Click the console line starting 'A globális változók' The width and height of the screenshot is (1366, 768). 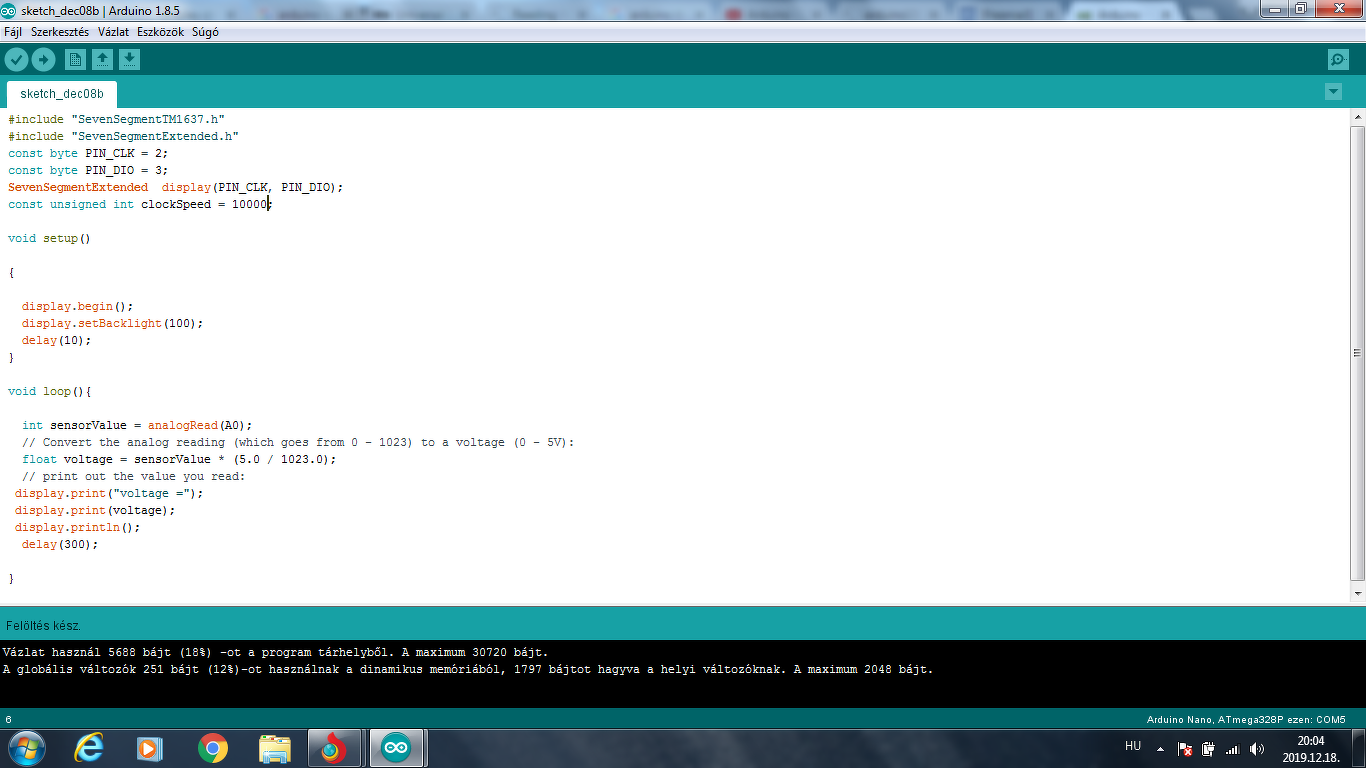[467, 669]
